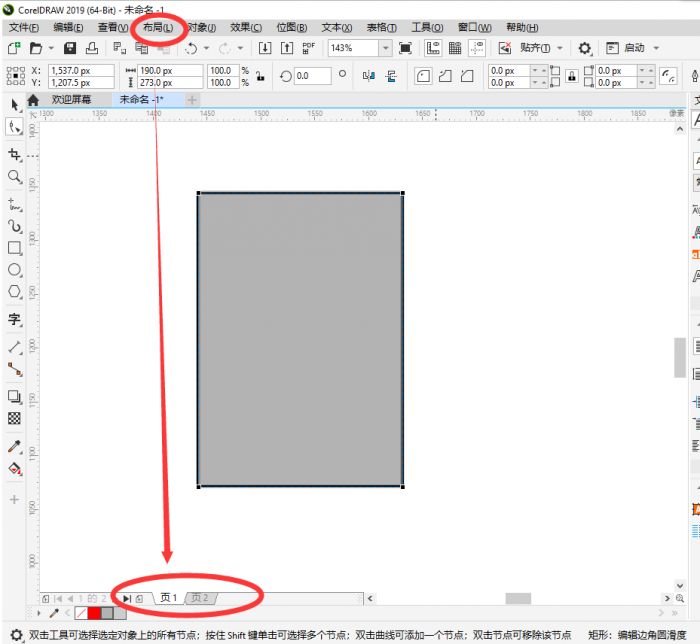Select the Parallel Dimension tool
700x644 pixels.
tap(14, 347)
